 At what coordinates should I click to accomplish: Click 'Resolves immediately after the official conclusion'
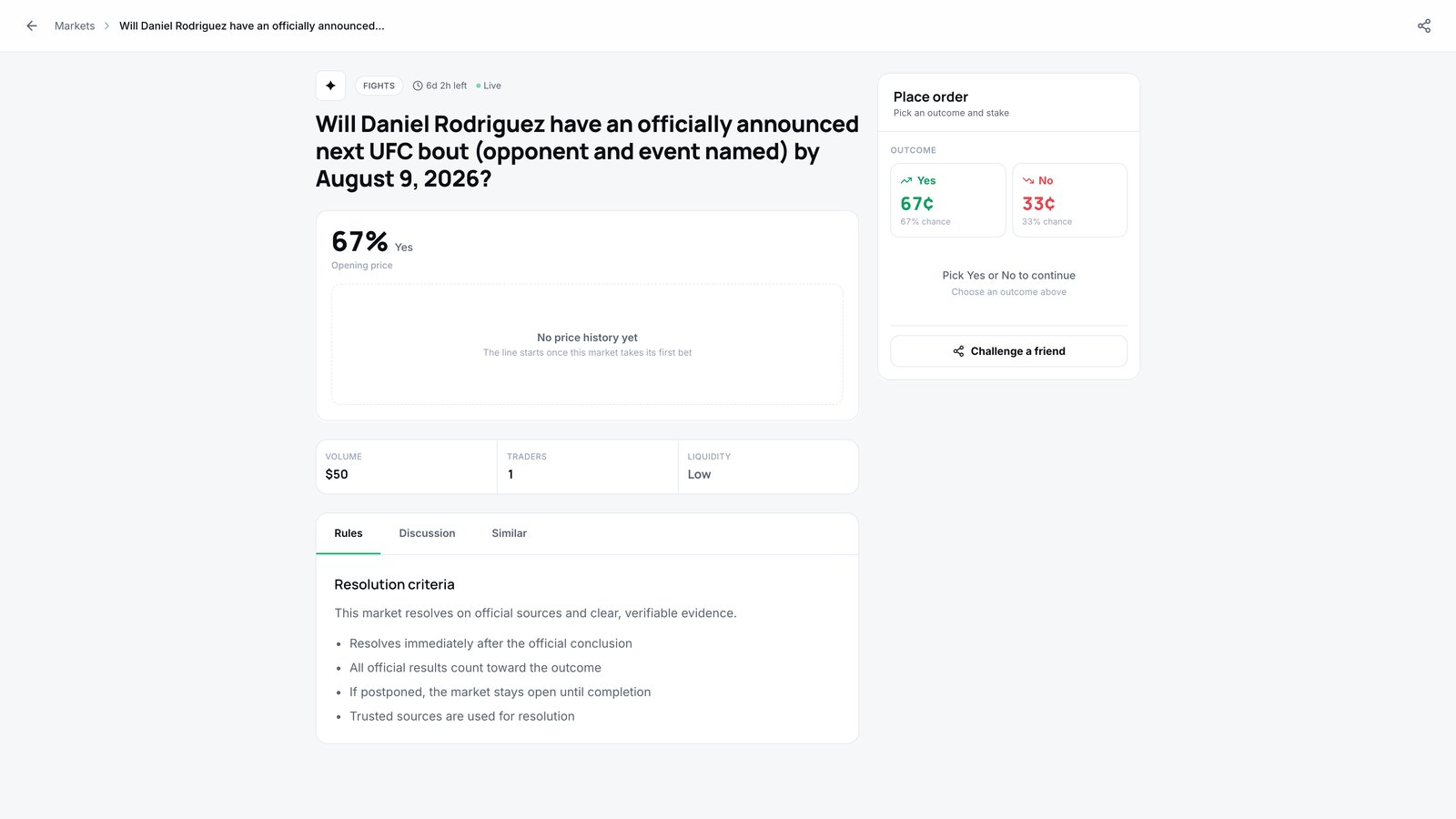(490, 643)
